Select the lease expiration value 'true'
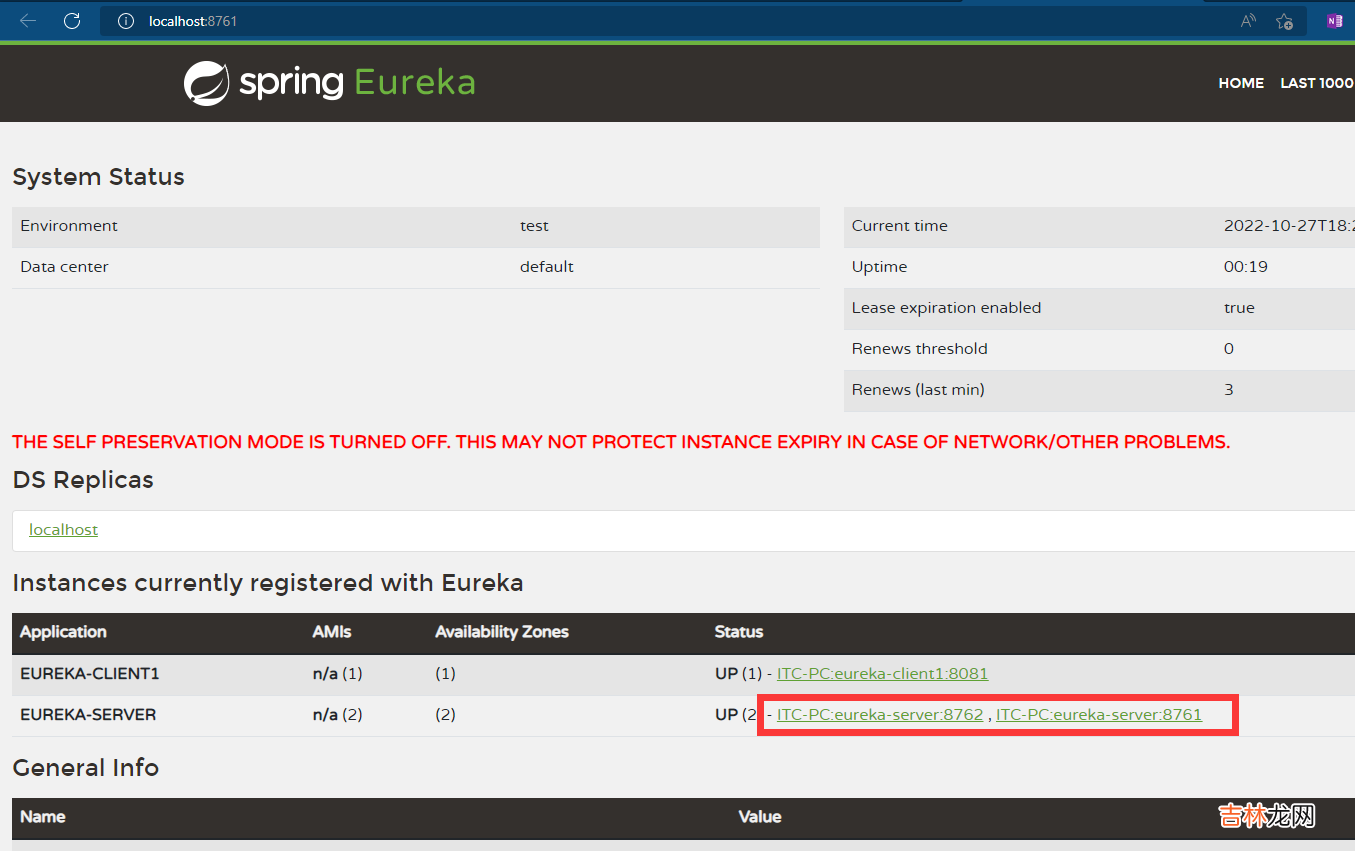Viewport: 1355px width, 851px height. click(1239, 308)
